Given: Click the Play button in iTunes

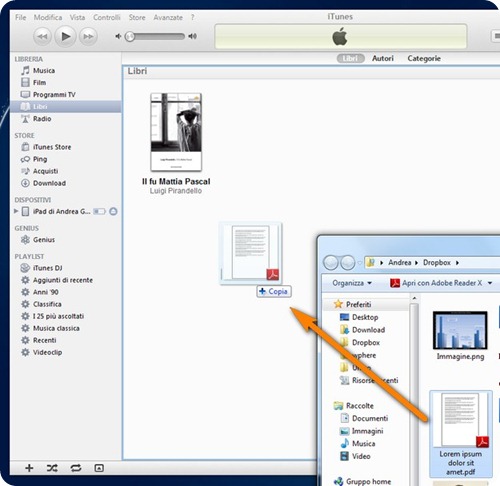Looking at the screenshot, I should pyautogui.click(x=65, y=36).
